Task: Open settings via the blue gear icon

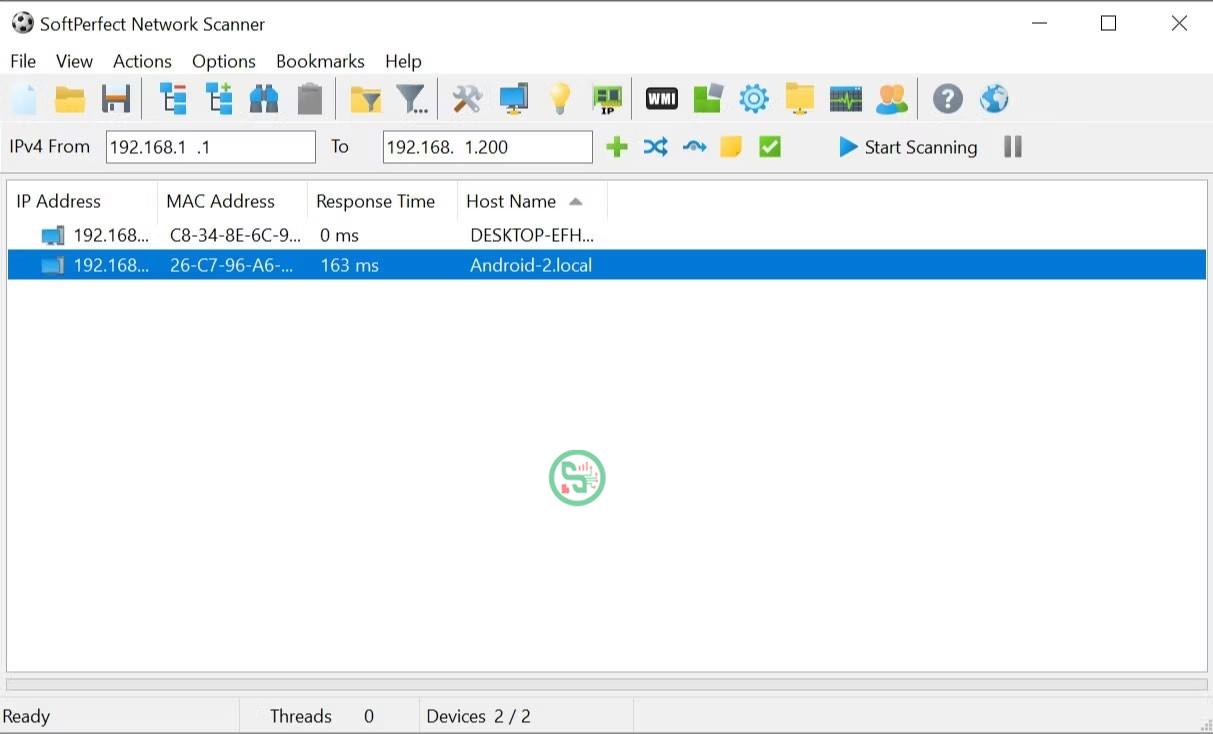Action: click(754, 99)
